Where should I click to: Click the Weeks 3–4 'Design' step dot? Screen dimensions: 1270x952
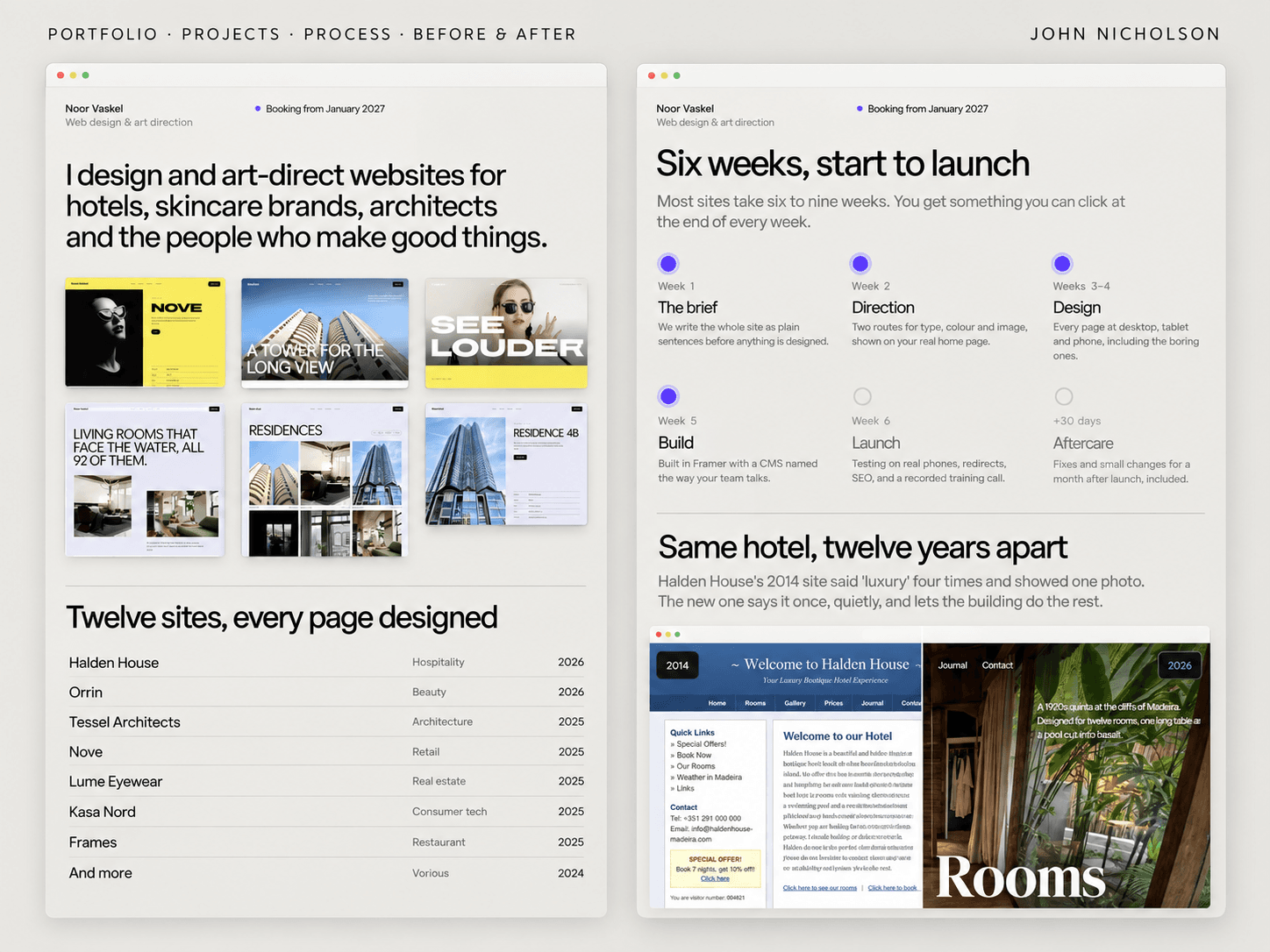(x=1062, y=264)
